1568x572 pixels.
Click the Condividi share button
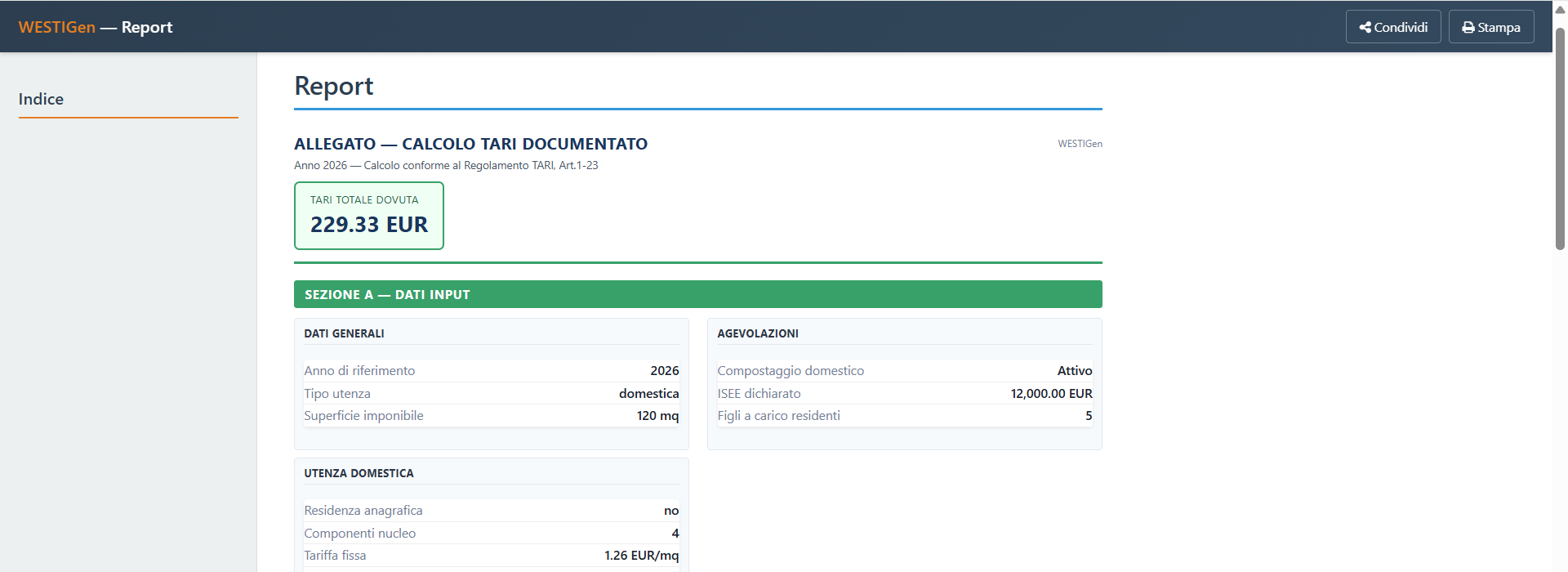click(1393, 27)
